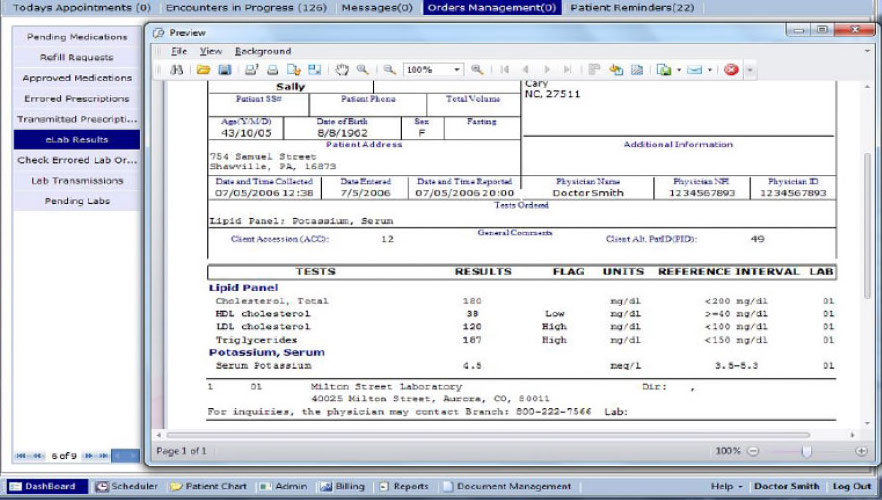Open Approved Medications in sidebar
This screenshot has height=500, width=882.
click(77, 78)
